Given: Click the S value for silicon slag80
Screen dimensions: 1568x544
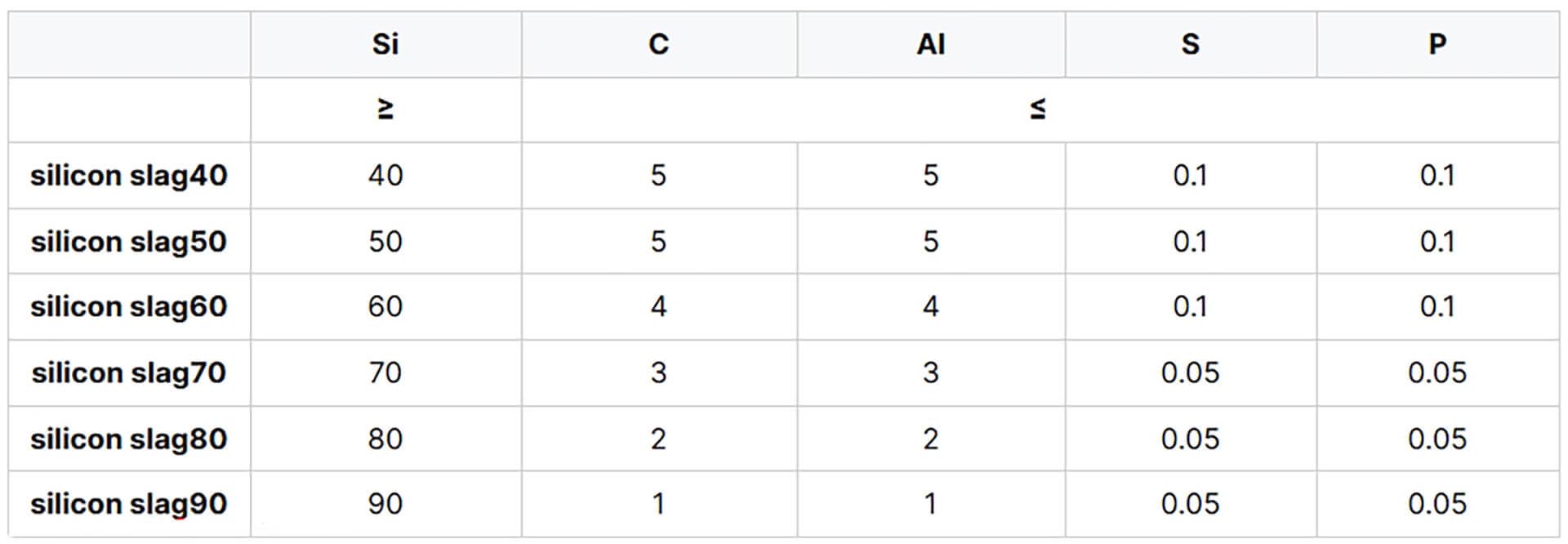Looking at the screenshot, I should [1190, 439].
